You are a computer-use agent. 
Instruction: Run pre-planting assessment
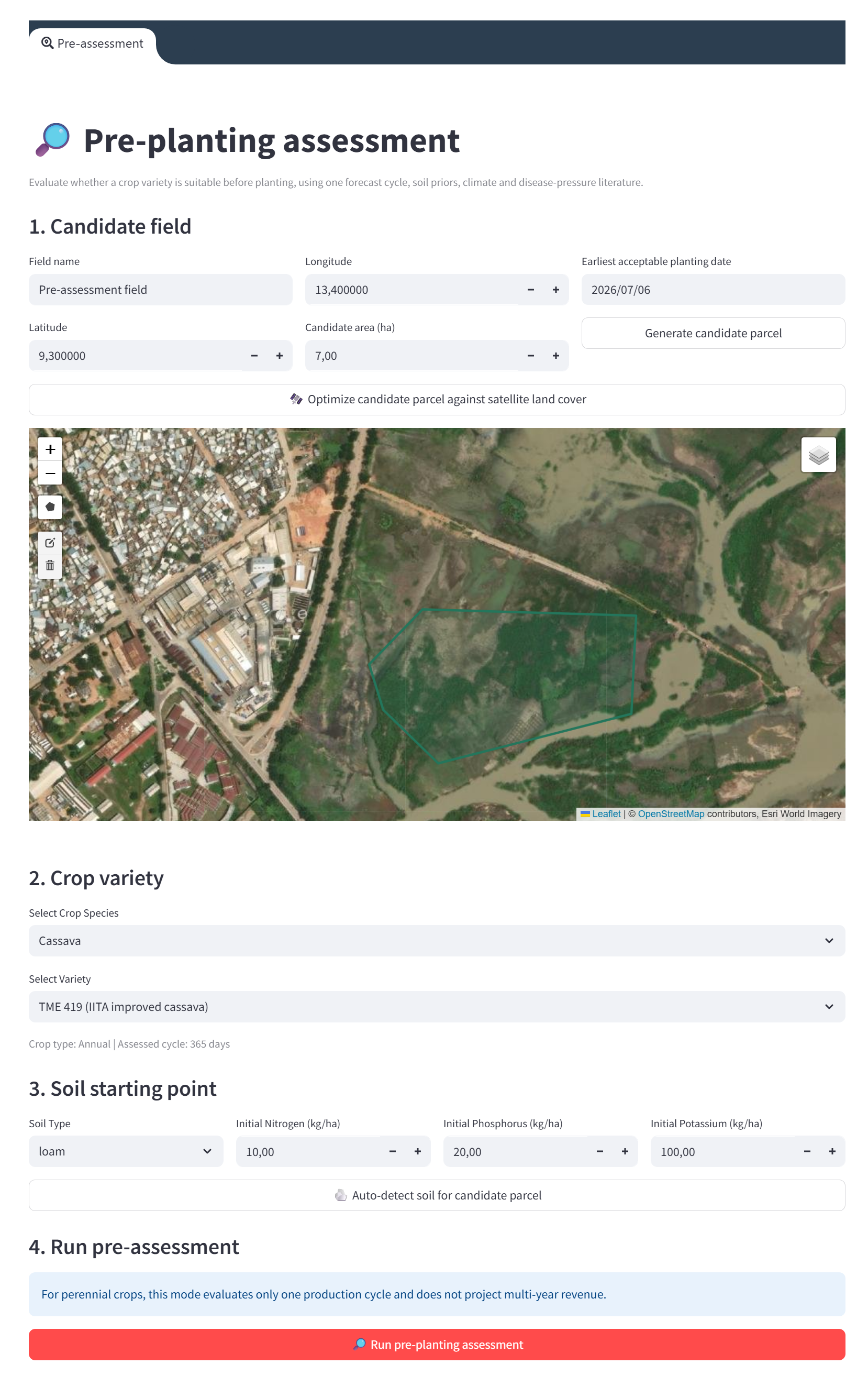(437, 1345)
